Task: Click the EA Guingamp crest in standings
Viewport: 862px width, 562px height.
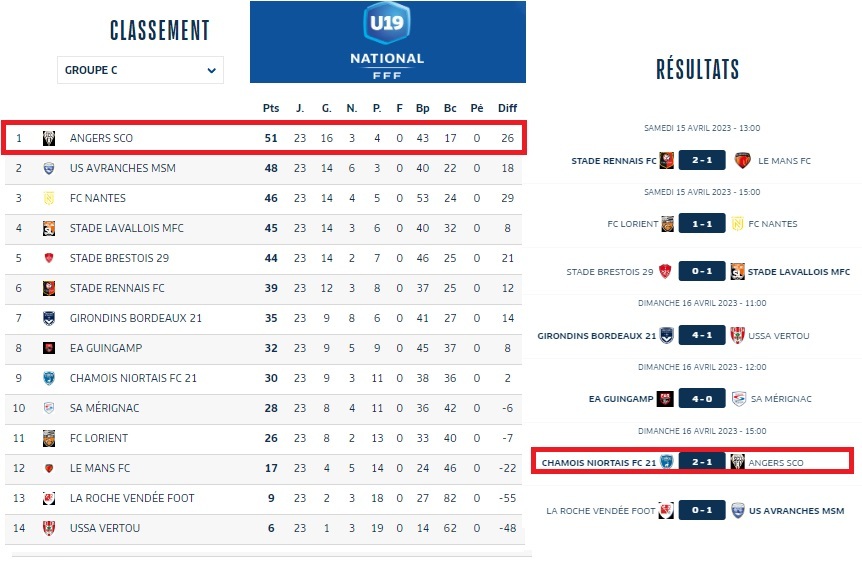Action: coord(48,348)
